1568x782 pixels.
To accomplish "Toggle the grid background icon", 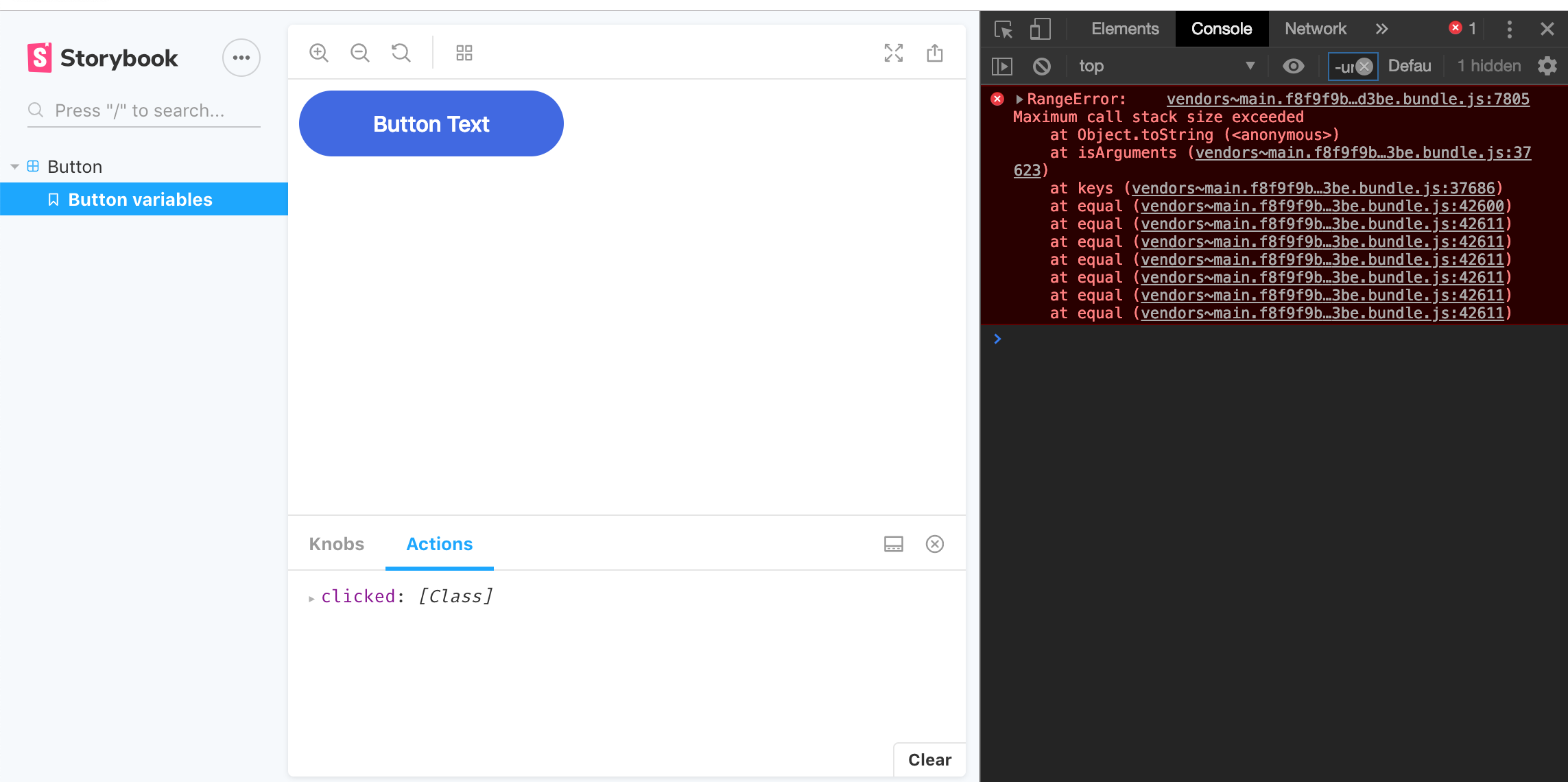I will (464, 53).
